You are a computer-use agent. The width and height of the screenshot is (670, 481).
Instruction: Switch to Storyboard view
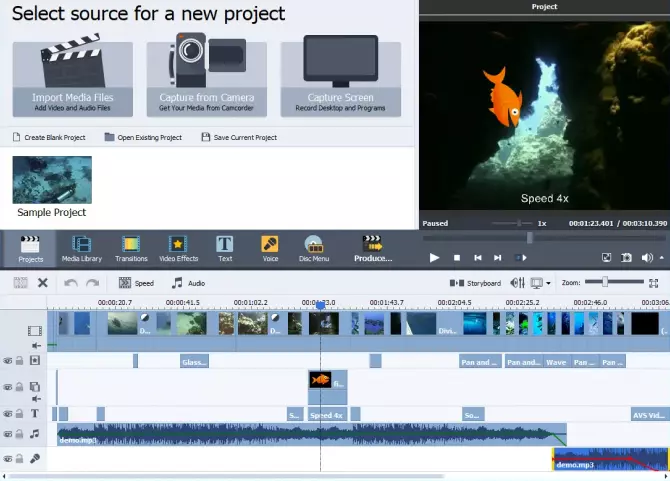coord(476,283)
